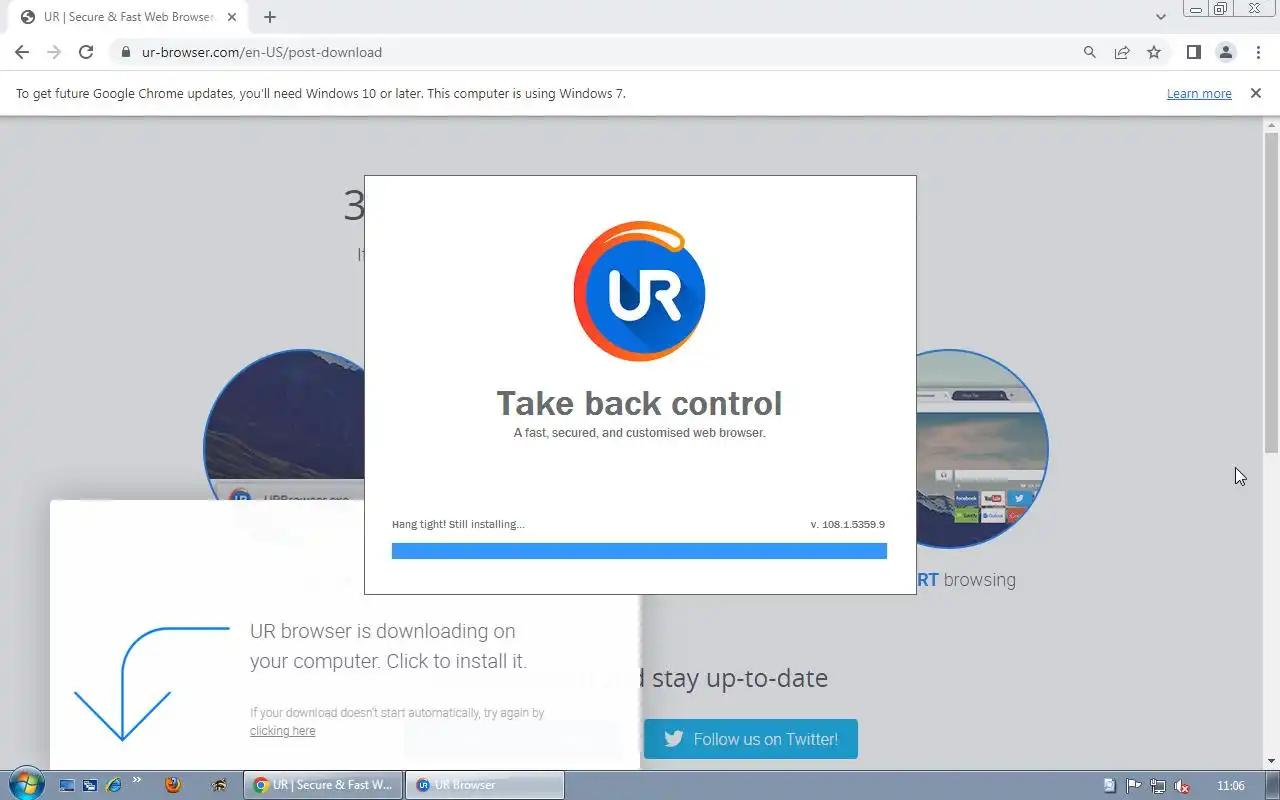The width and height of the screenshot is (1280, 800).
Task: Open the zoom magnifier icon in address bar
Action: [1090, 52]
